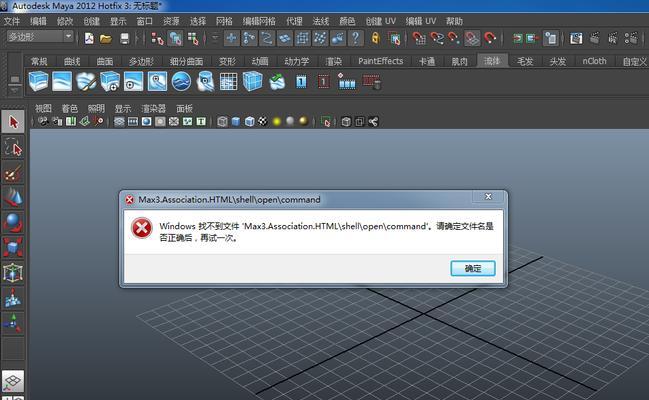This screenshot has height=400, width=649.
Task: Click the 确定 button in the error dialog
Action: 473,268
